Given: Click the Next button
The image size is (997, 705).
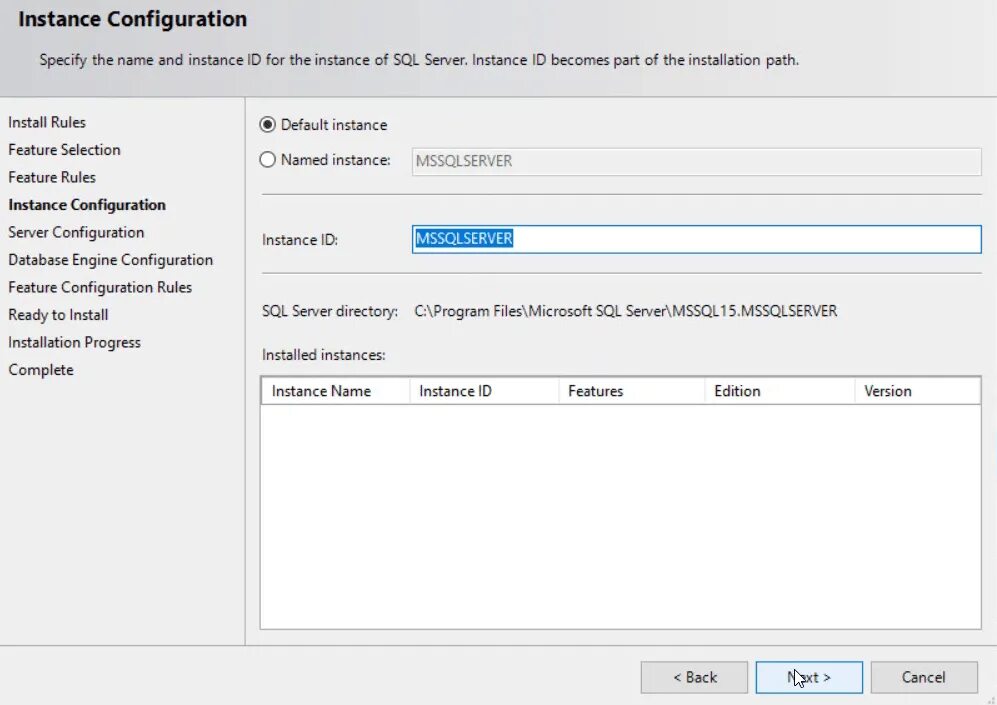Looking at the screenshot, I should point(809,677).
